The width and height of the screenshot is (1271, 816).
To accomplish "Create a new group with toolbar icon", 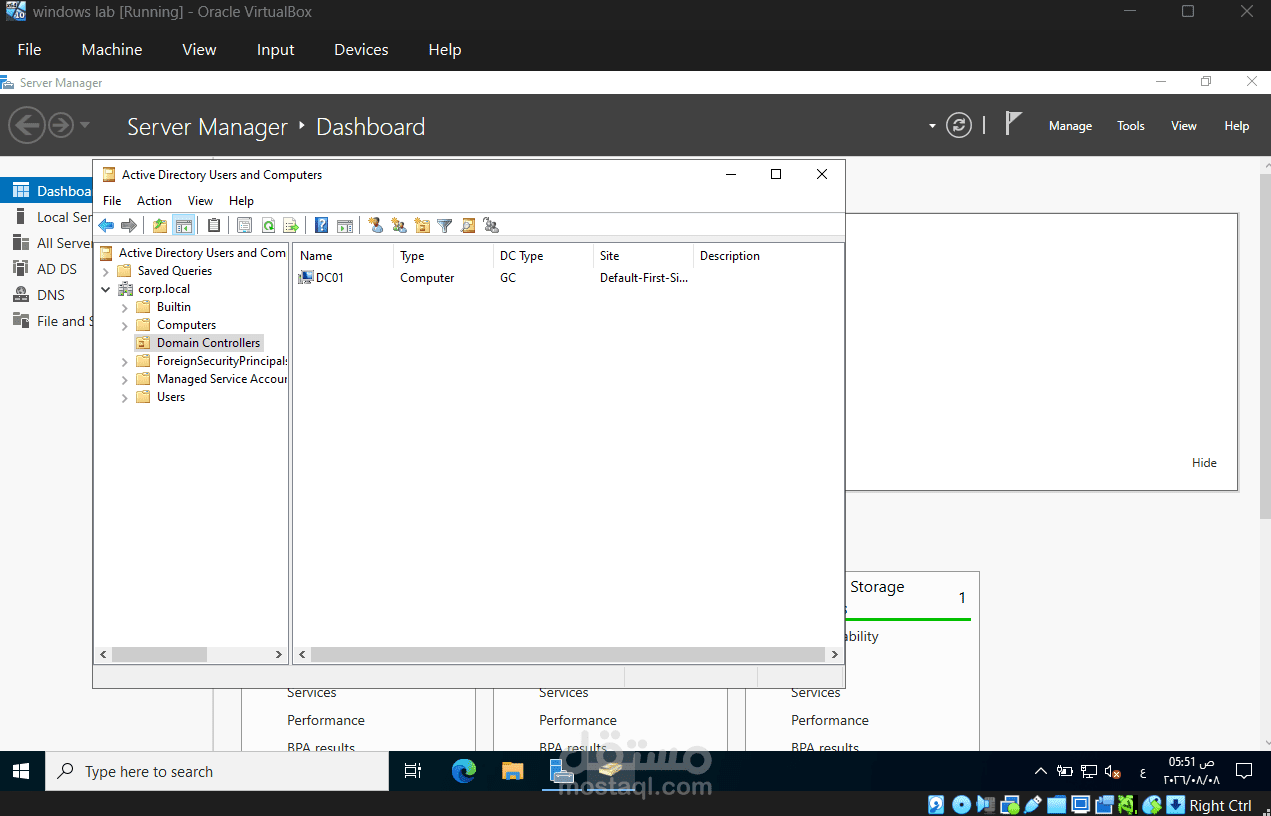I will pos(399,226).
